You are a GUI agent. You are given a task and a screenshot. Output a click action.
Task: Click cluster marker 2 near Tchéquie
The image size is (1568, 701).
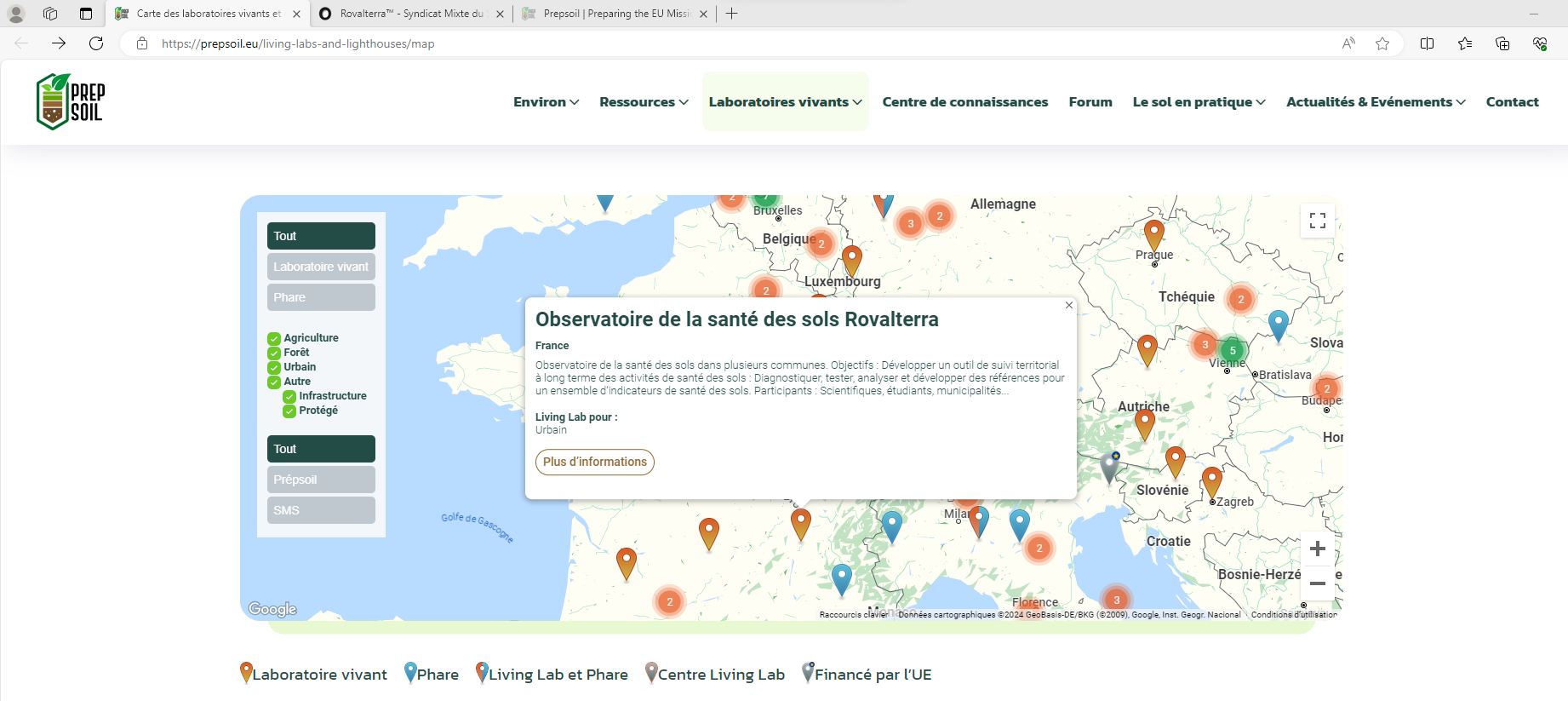pyautogui.click(x=1241, y=299)
